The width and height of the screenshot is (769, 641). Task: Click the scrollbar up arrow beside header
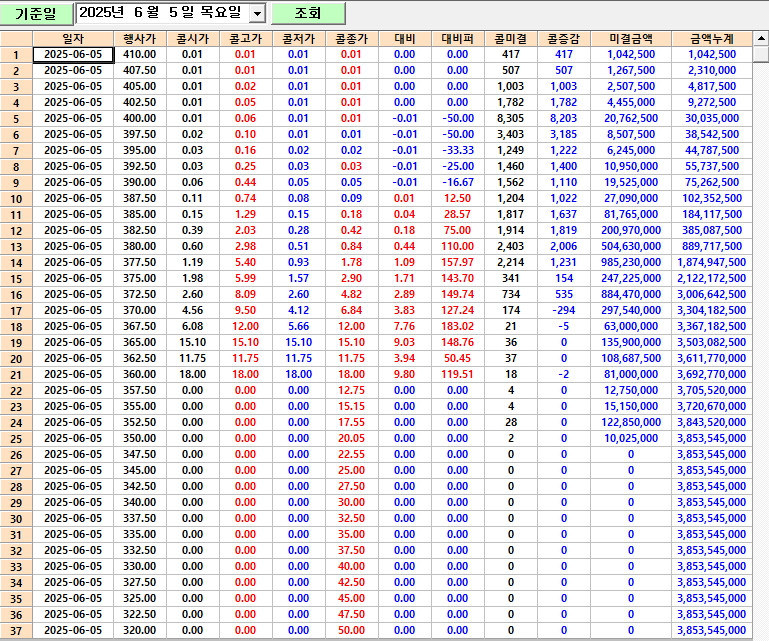tap(760, 38)
